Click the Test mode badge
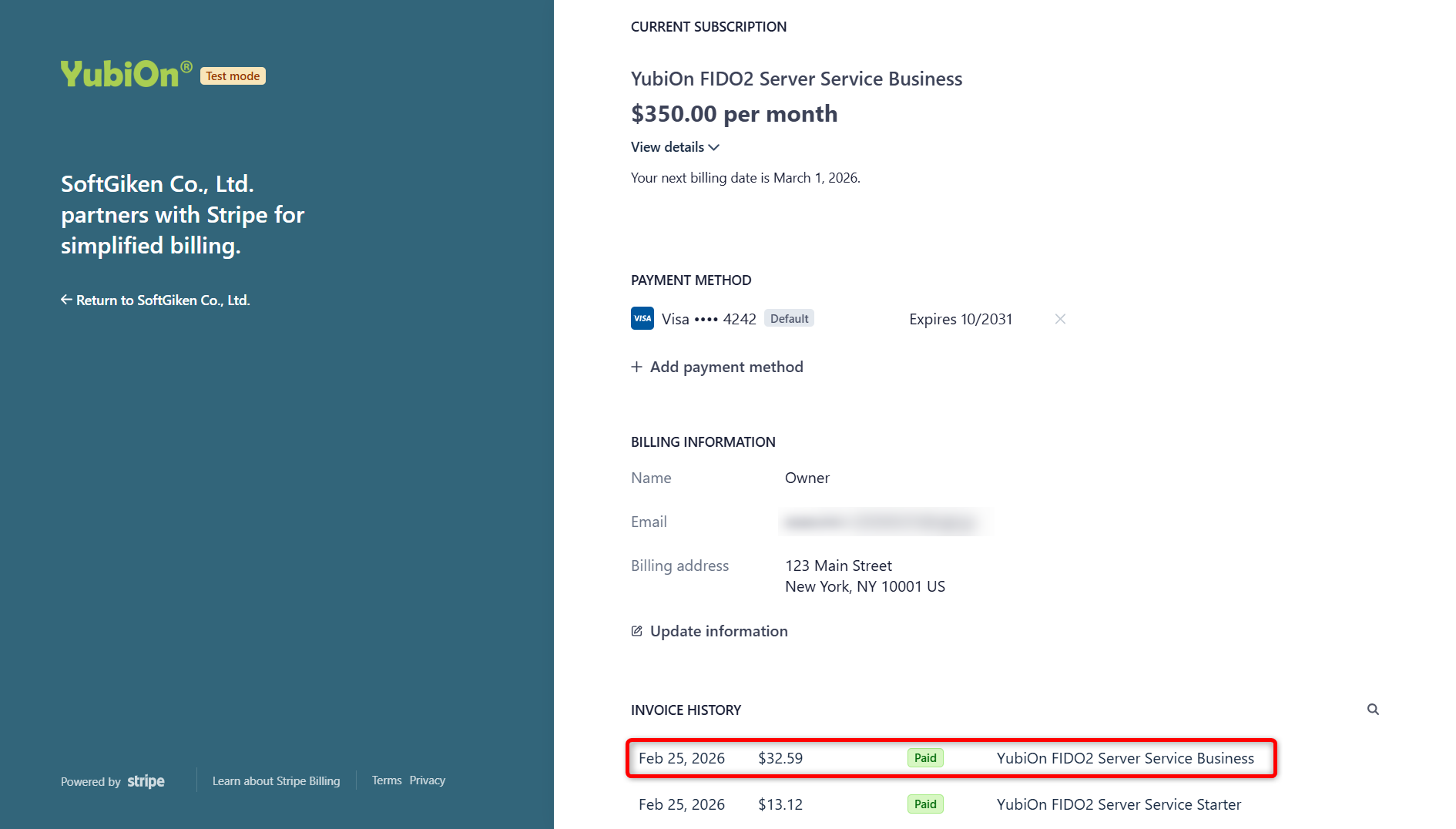The height and width of the screenshot is (829, 1456). tap(233, 76)
